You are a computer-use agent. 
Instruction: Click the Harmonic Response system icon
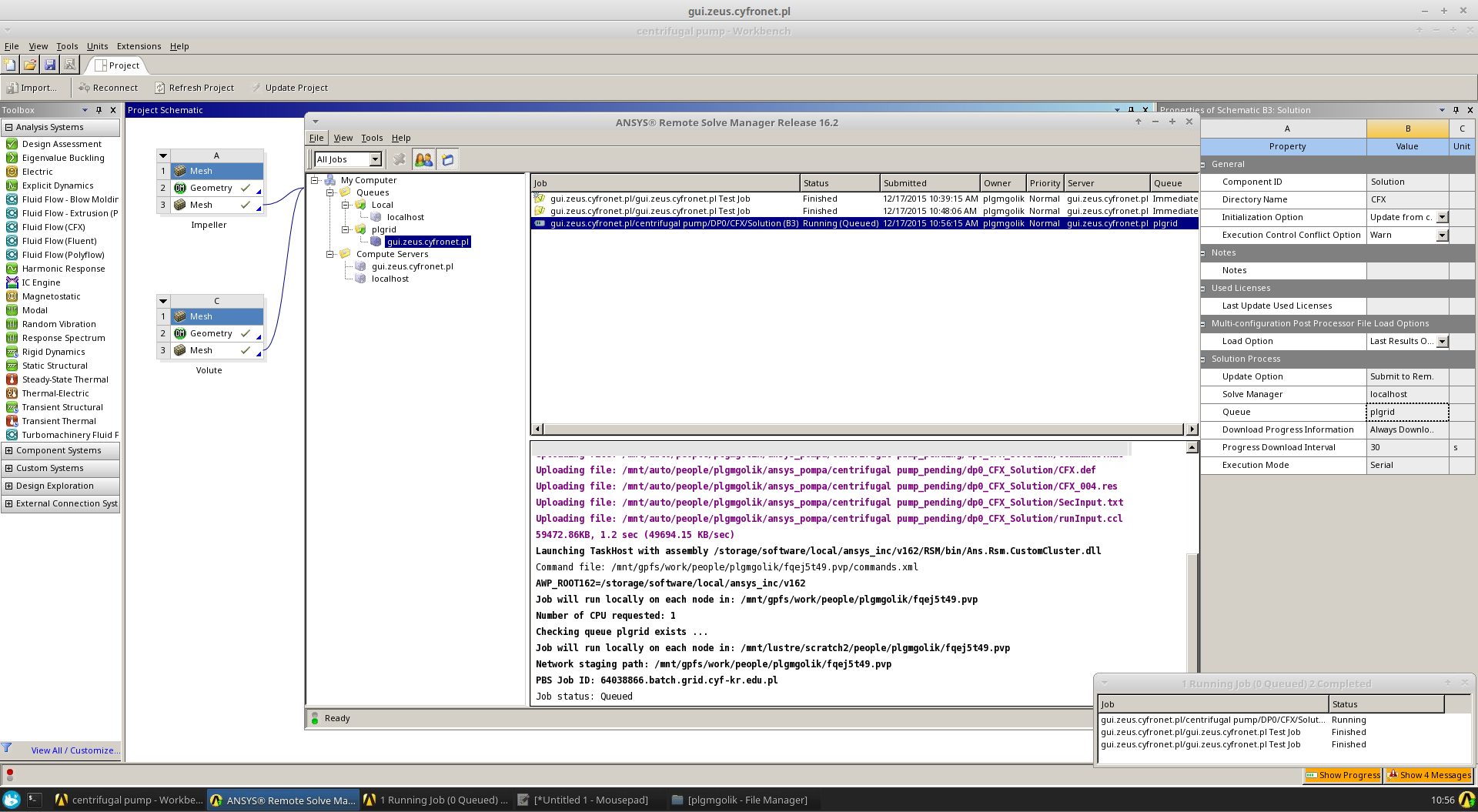[x=12, y=269]
